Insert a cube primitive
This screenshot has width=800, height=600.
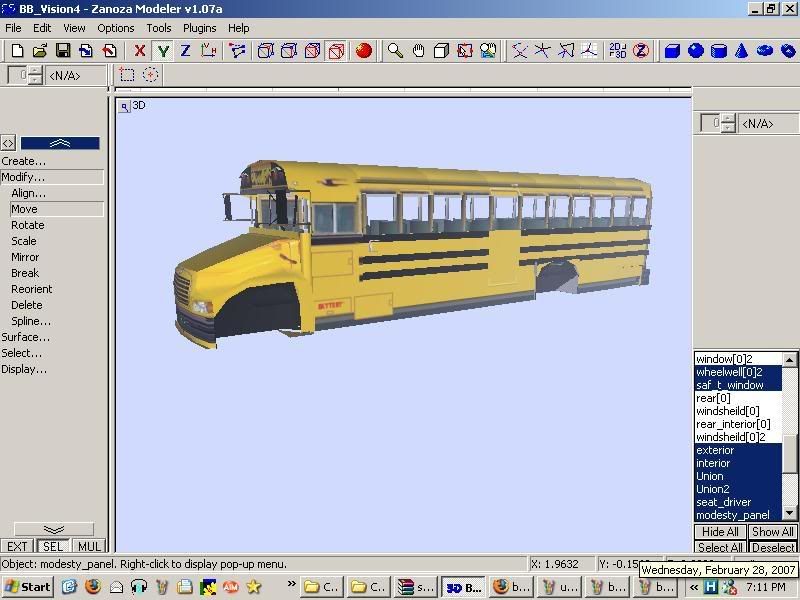point(673,51)
